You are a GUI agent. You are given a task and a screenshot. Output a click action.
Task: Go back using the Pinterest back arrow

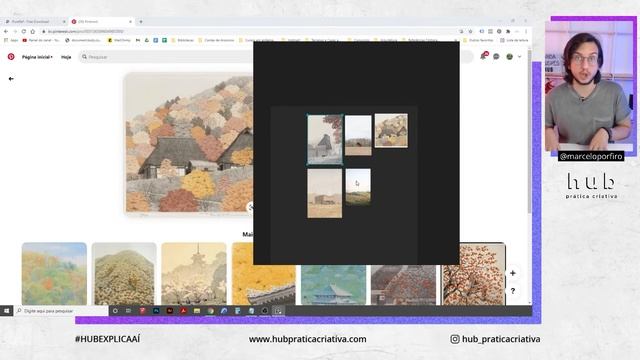(x=11, y=79)
